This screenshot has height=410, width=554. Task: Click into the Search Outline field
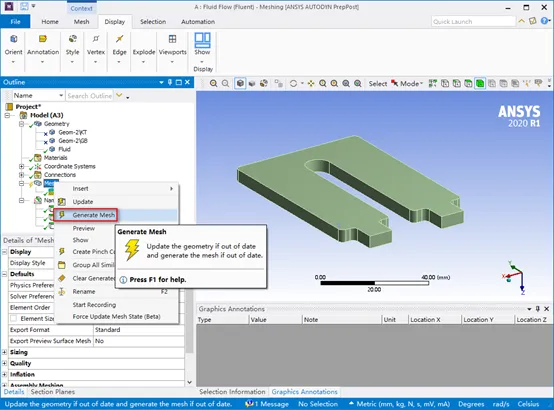[x=90, y=96]
